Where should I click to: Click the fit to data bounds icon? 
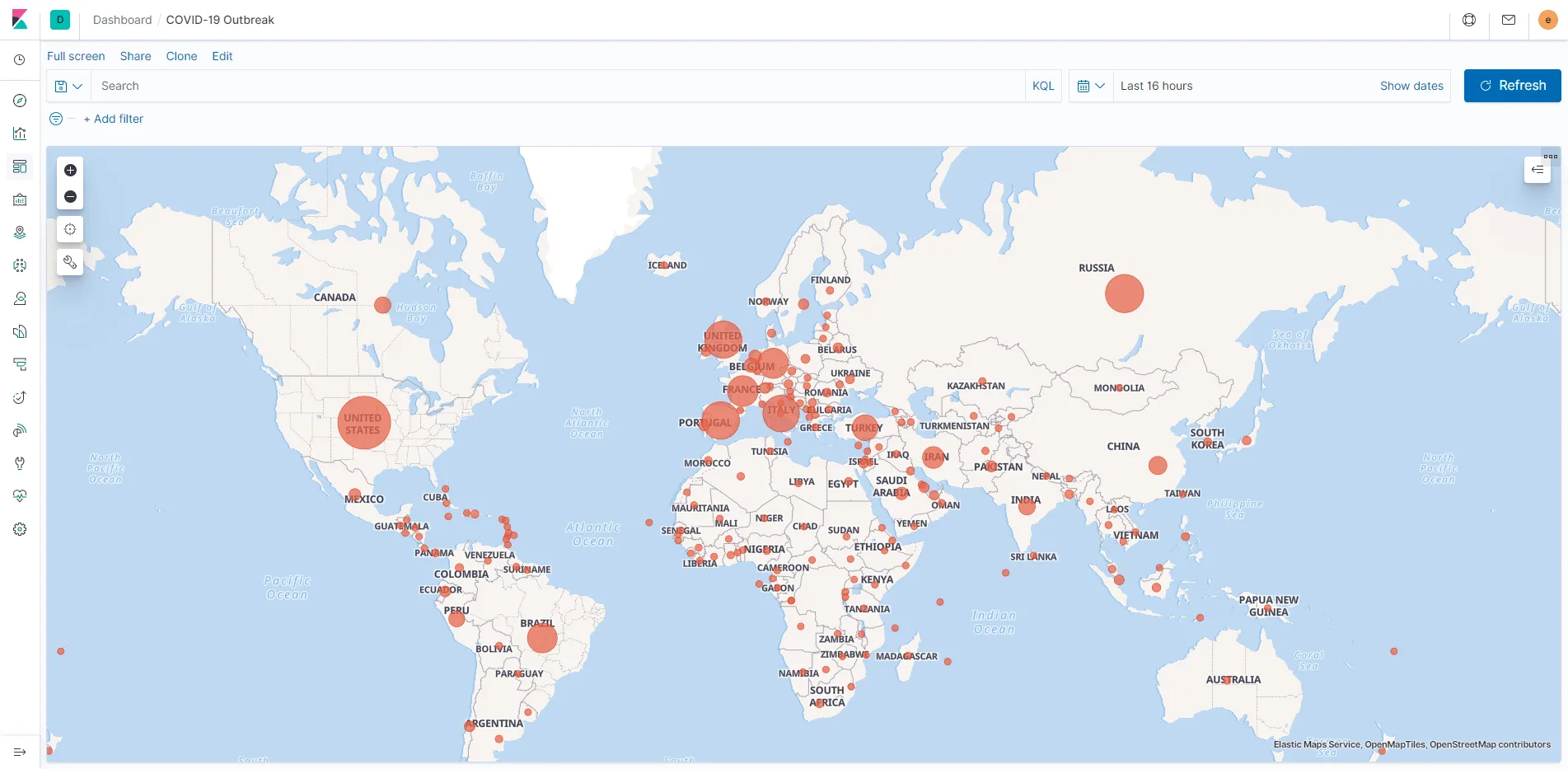[x=70, y=230]
